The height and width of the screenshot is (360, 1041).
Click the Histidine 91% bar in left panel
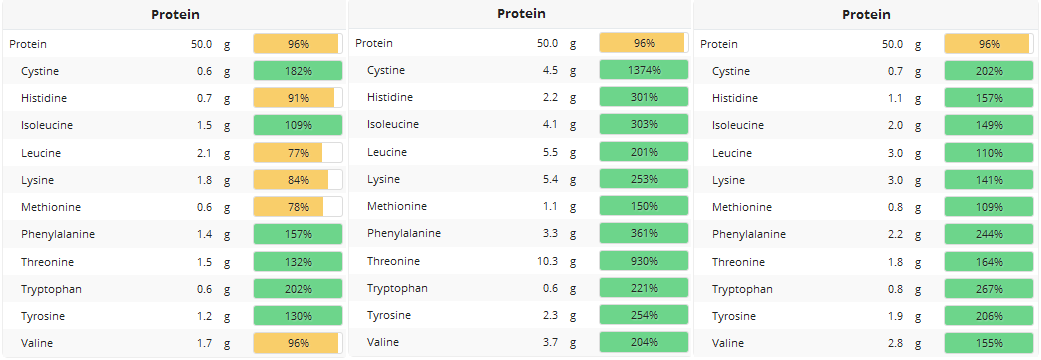[298, 98]
